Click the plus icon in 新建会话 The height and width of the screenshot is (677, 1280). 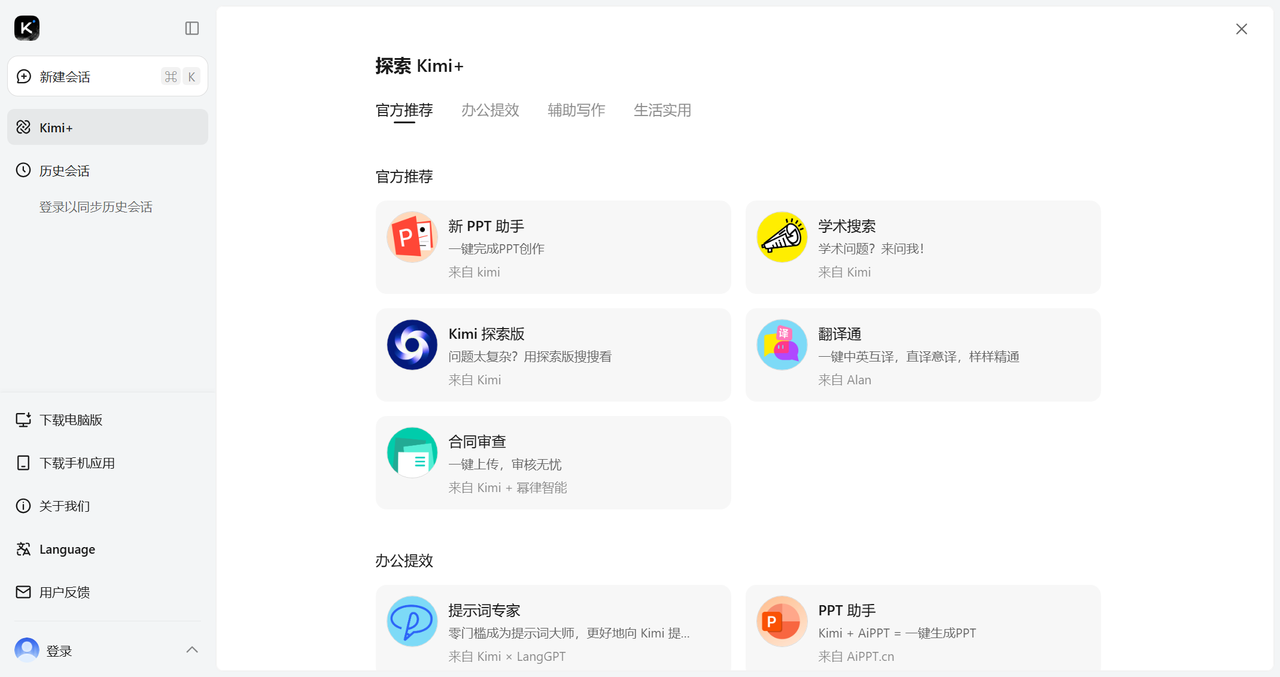point(24,77)
